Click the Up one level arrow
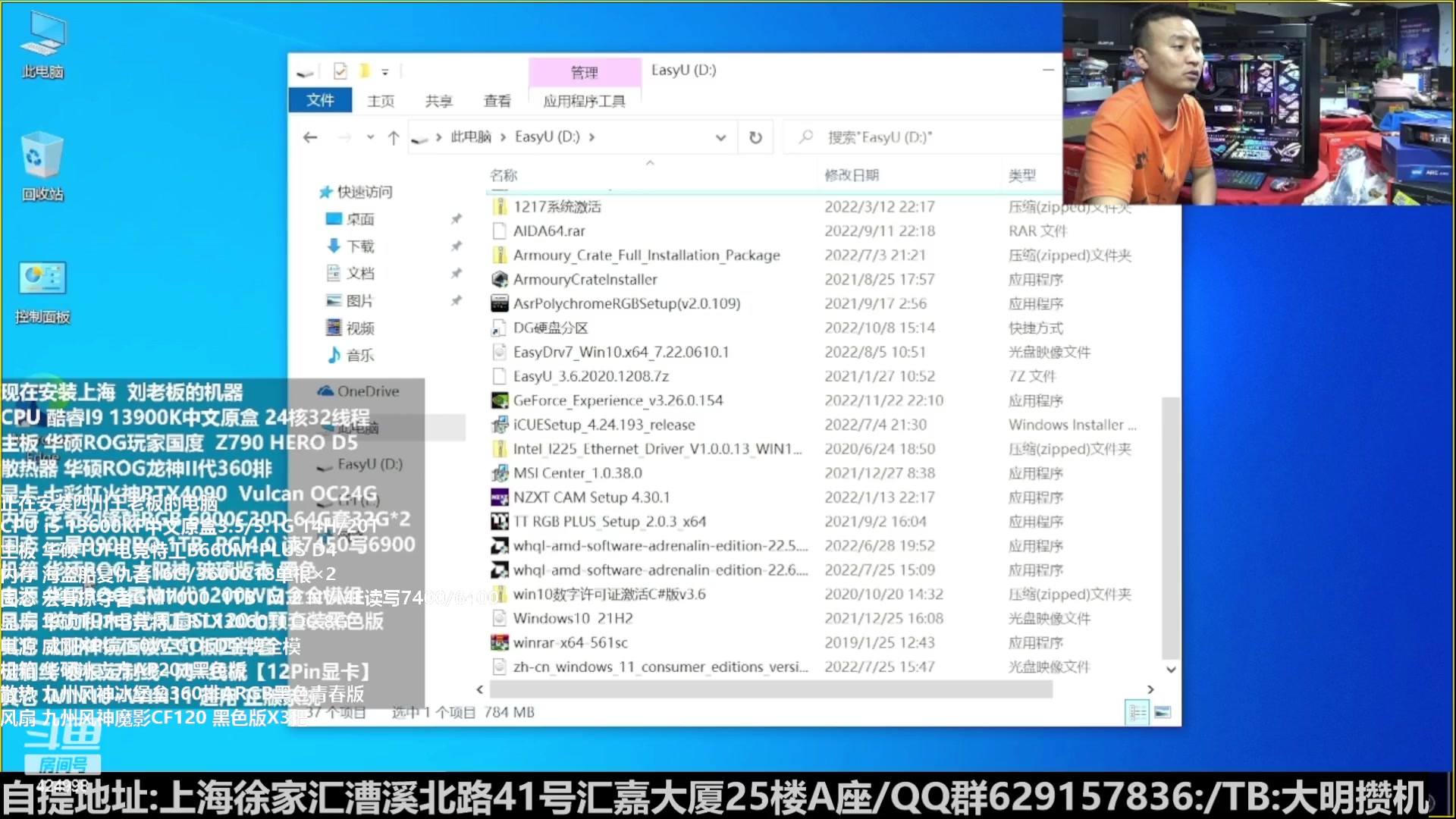Viewport: 1456px width, 819px height. [x=394, y=137]
